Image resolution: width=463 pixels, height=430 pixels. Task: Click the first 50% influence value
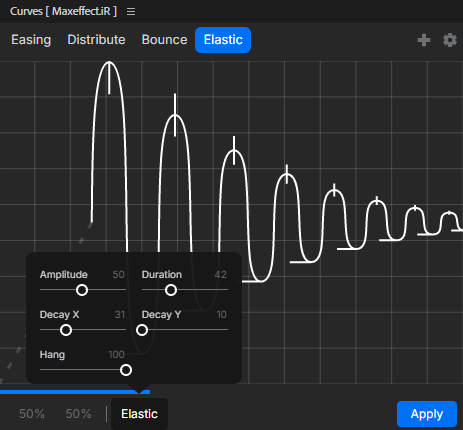coord(32,414)
